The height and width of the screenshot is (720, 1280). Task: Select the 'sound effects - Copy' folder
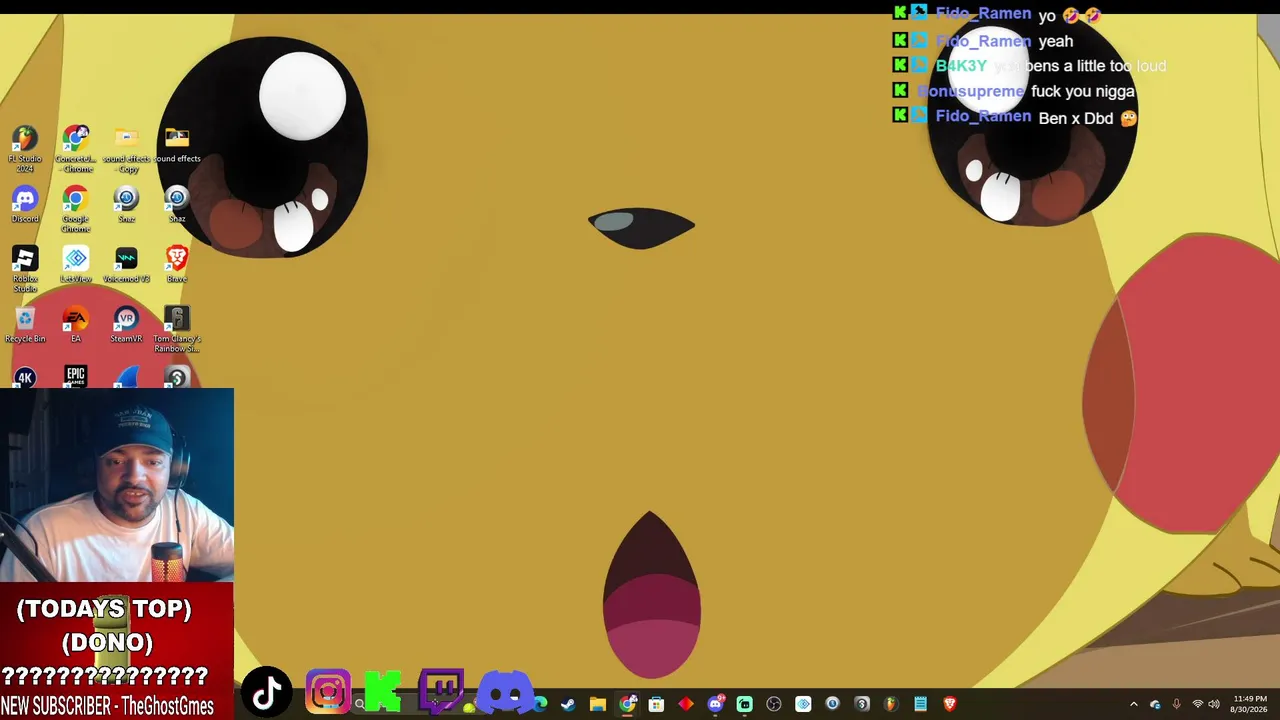point(126,149)
